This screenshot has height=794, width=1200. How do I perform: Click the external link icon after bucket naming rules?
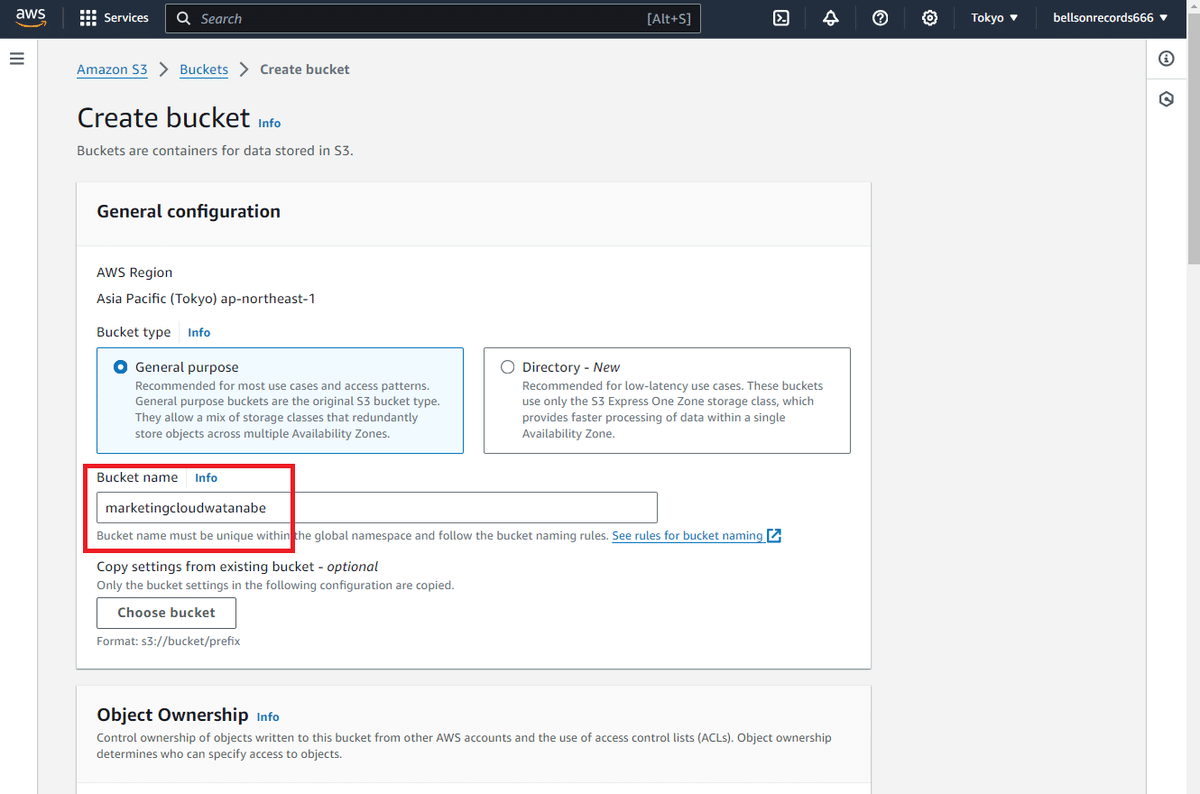point(774,536)
